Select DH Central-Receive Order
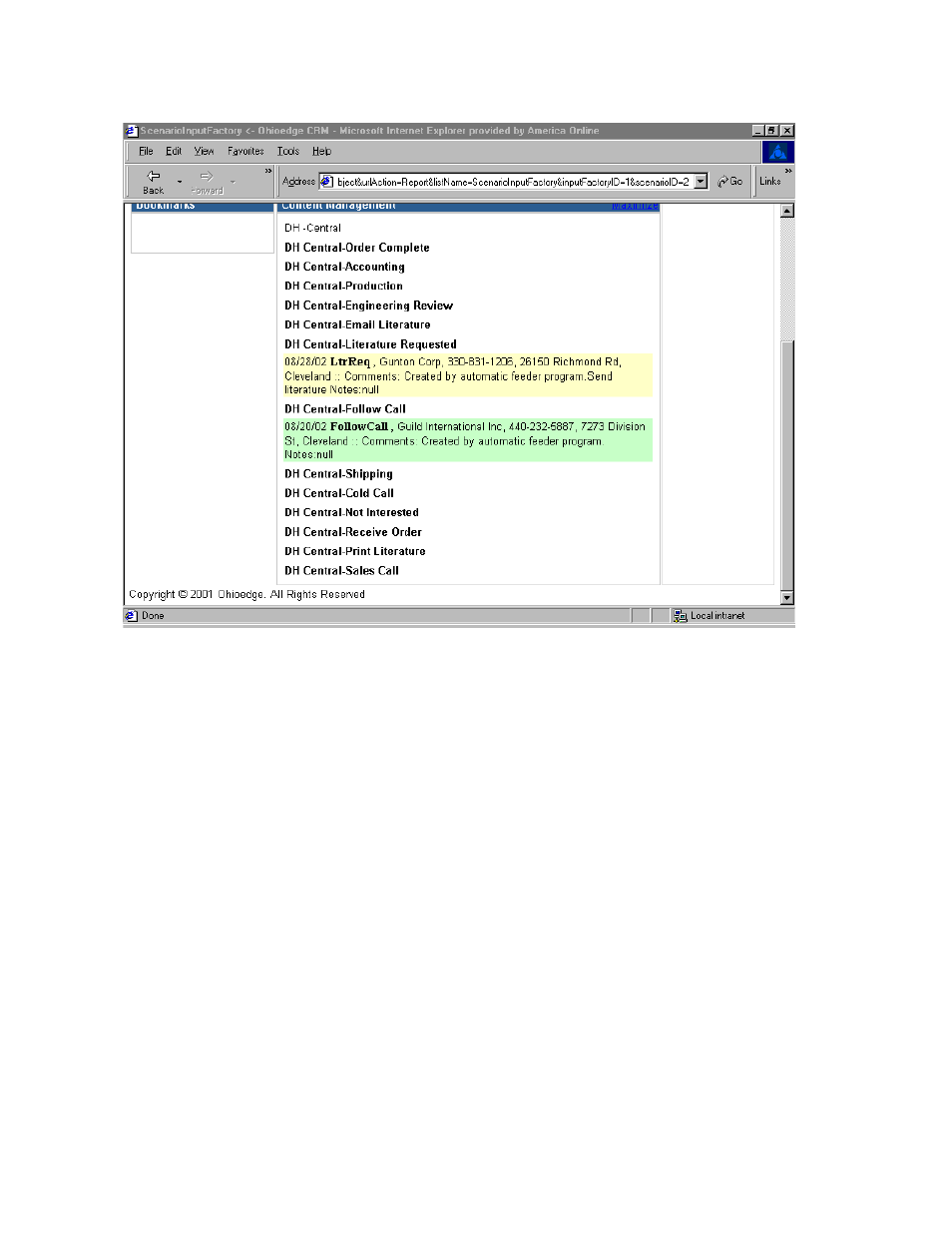This screenshot has width=952, height=1233. 353,532
